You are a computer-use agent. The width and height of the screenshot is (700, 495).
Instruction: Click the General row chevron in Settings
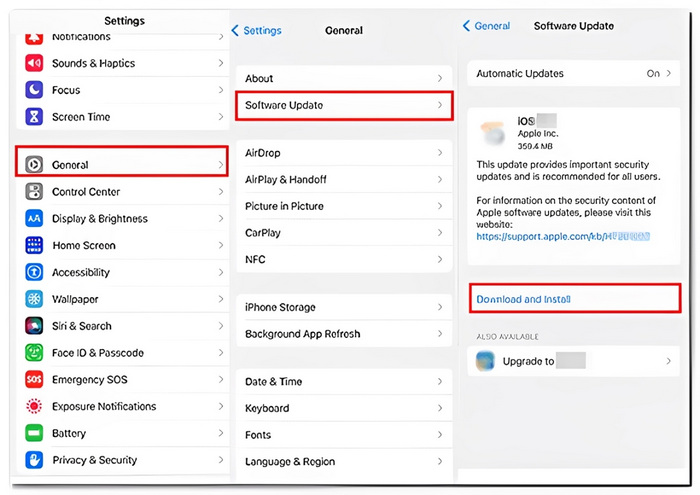point(221,165)
